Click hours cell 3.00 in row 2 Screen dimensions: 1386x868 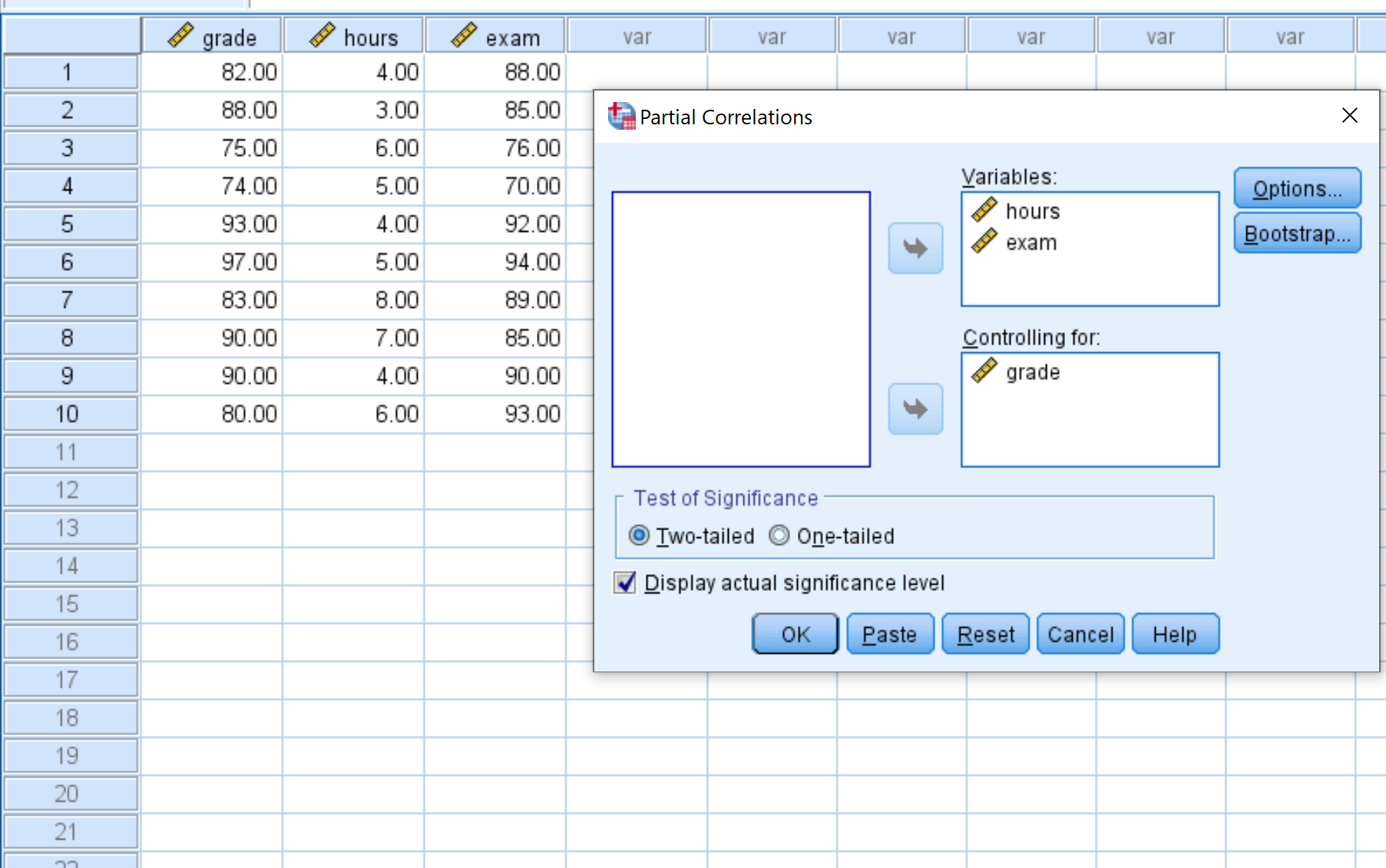[353, 111]
